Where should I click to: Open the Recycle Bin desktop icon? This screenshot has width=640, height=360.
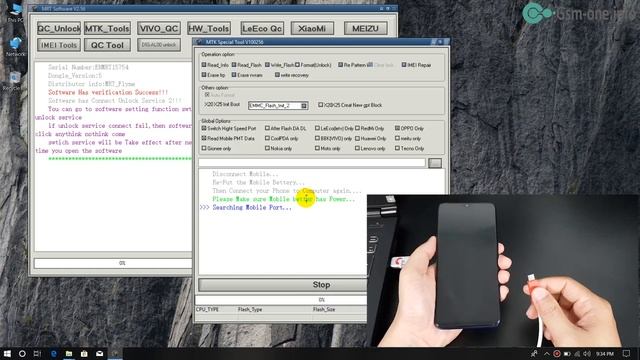(15, 81)
